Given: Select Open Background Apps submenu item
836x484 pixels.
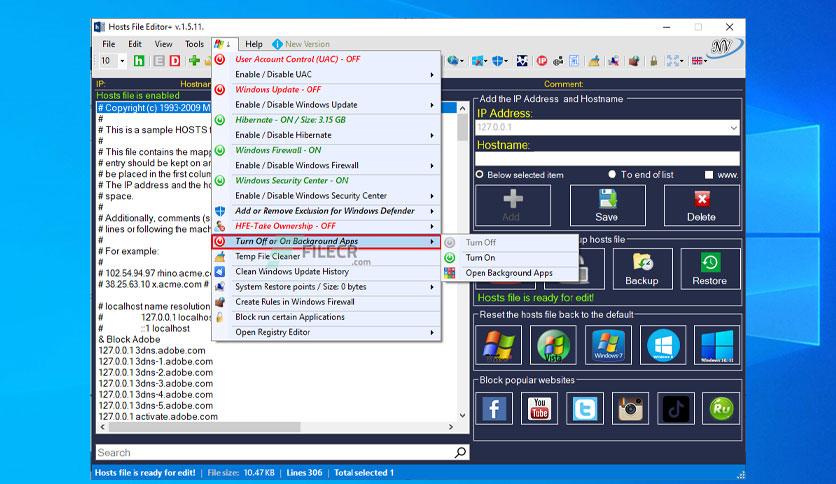Looking at the screenshot, I should pyautogui.click(x=510, y=273).
